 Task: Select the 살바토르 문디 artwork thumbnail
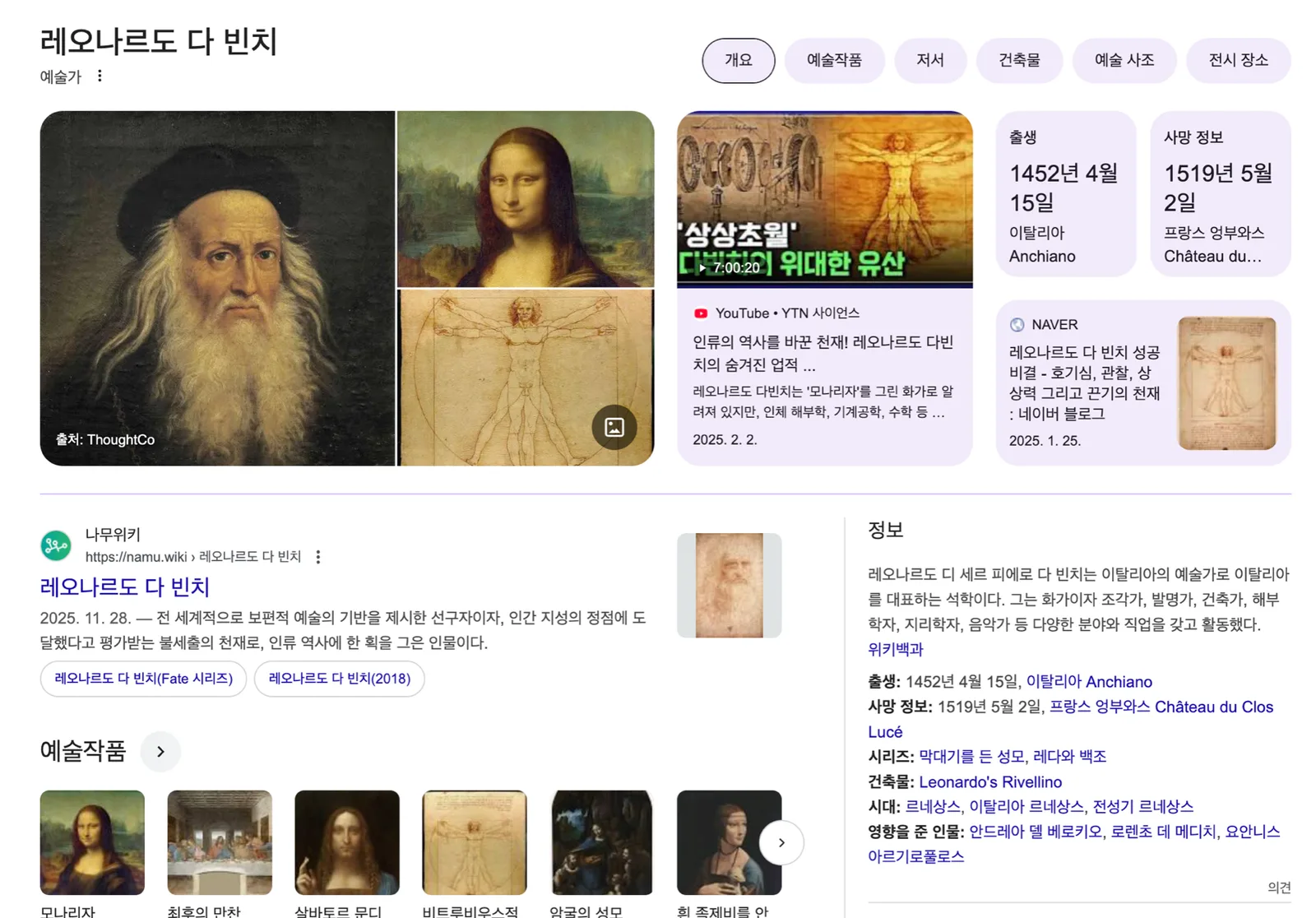pos(347,842)
